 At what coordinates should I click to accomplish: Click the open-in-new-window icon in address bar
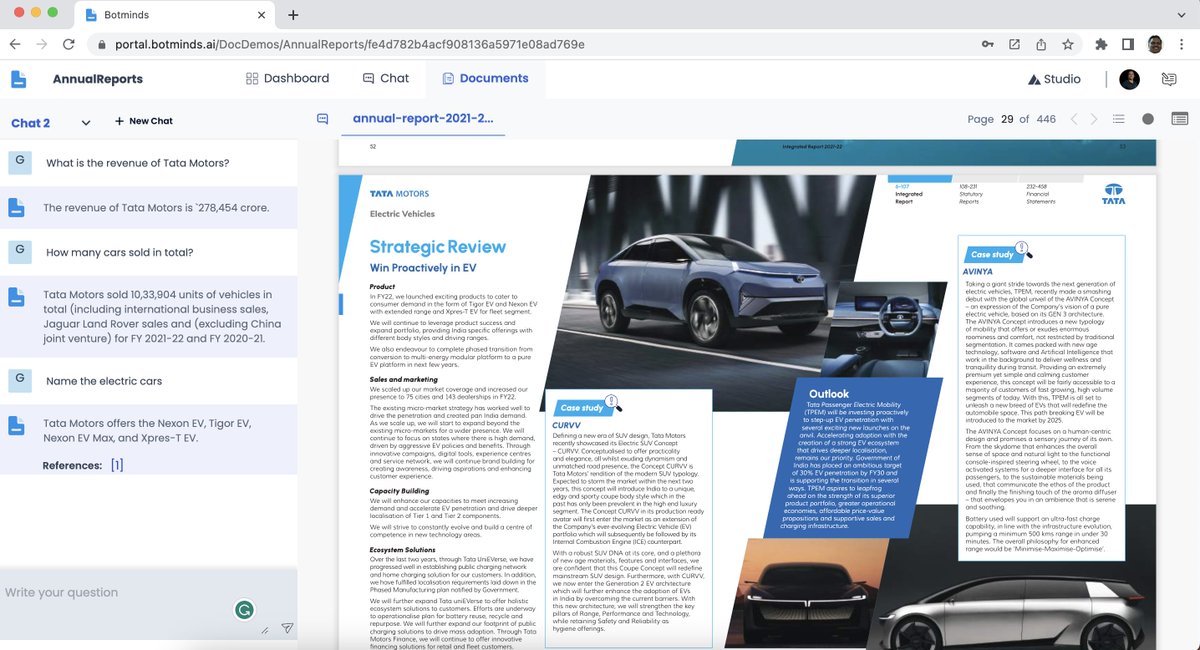pos(1014,44)
